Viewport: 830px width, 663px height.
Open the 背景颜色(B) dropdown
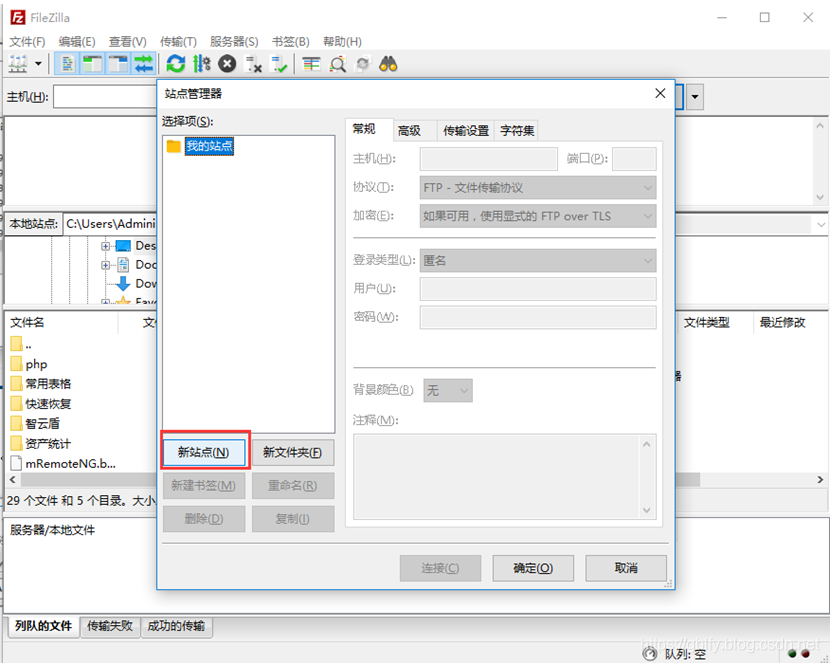coord(448,390)
